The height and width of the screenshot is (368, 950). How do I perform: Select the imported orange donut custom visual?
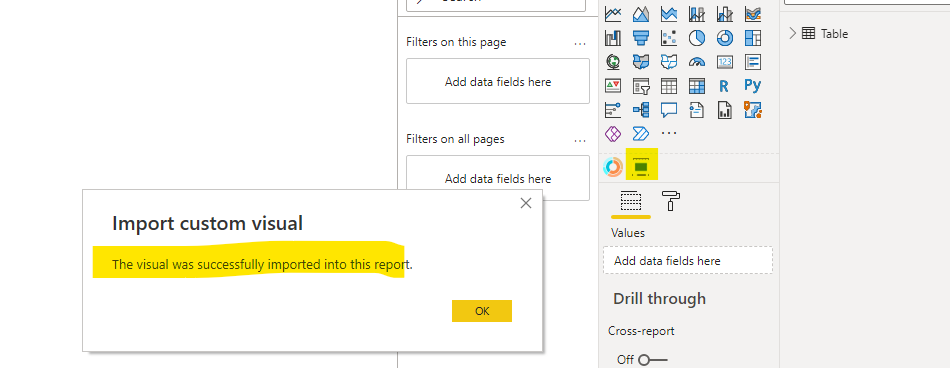613,167
